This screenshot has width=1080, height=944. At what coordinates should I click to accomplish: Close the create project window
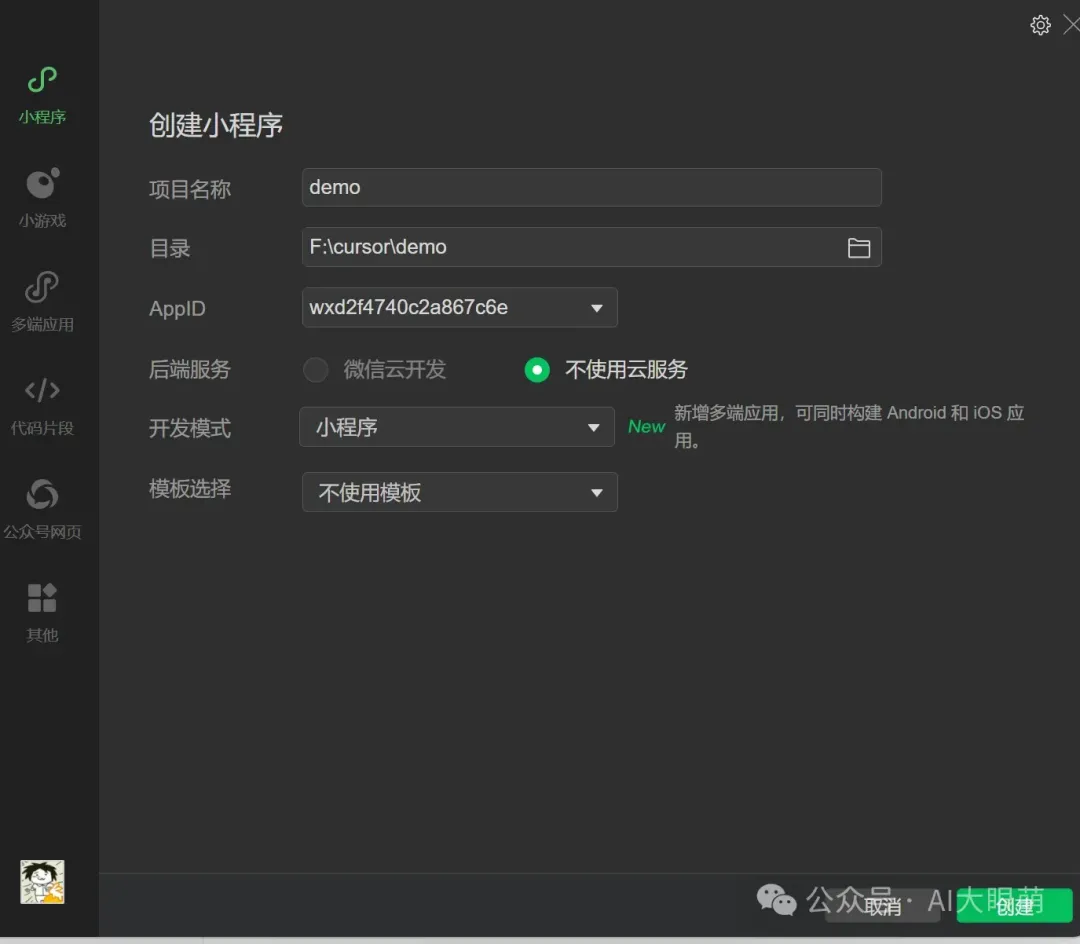click(x=1071, y=25)
